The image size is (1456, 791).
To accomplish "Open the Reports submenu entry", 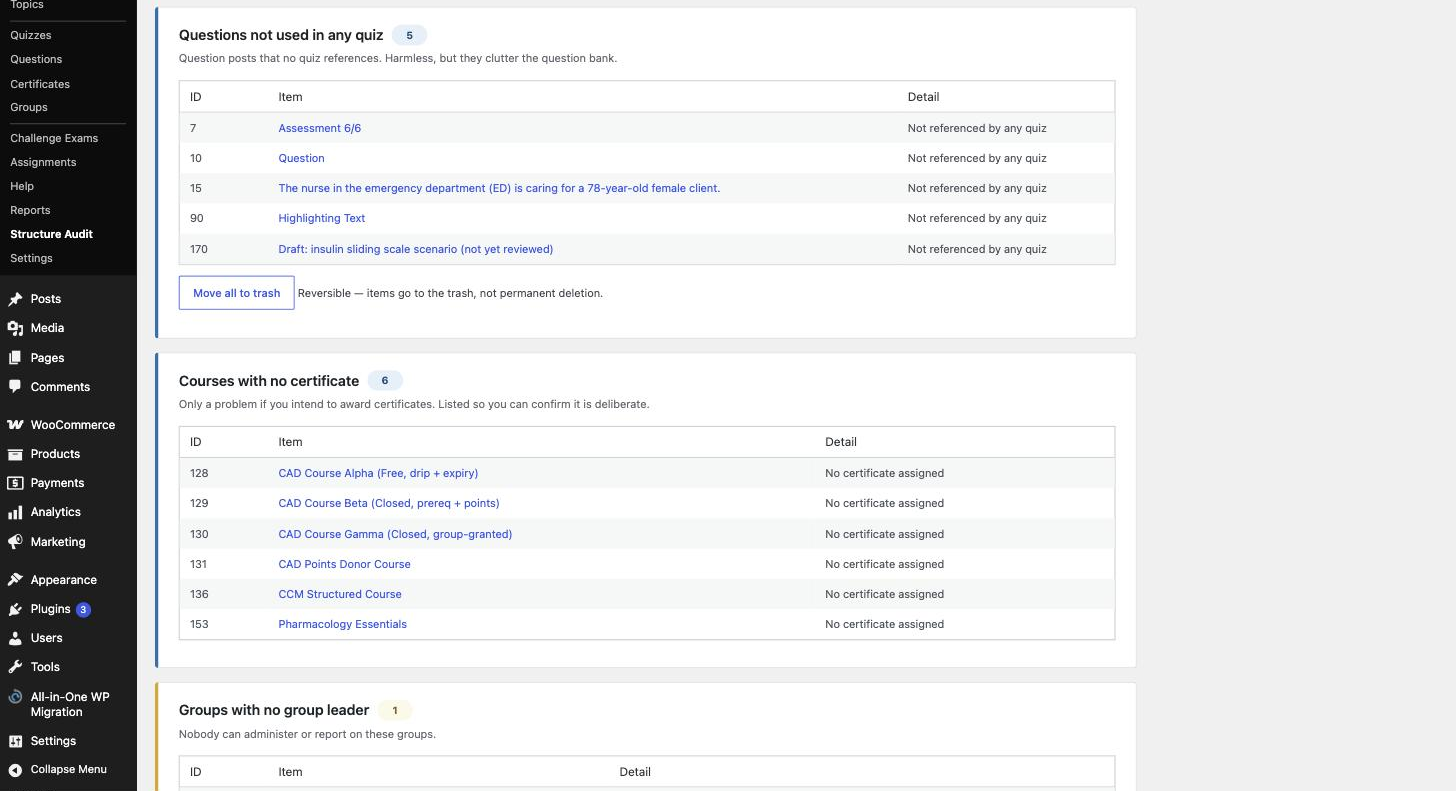I will [30, 210].
